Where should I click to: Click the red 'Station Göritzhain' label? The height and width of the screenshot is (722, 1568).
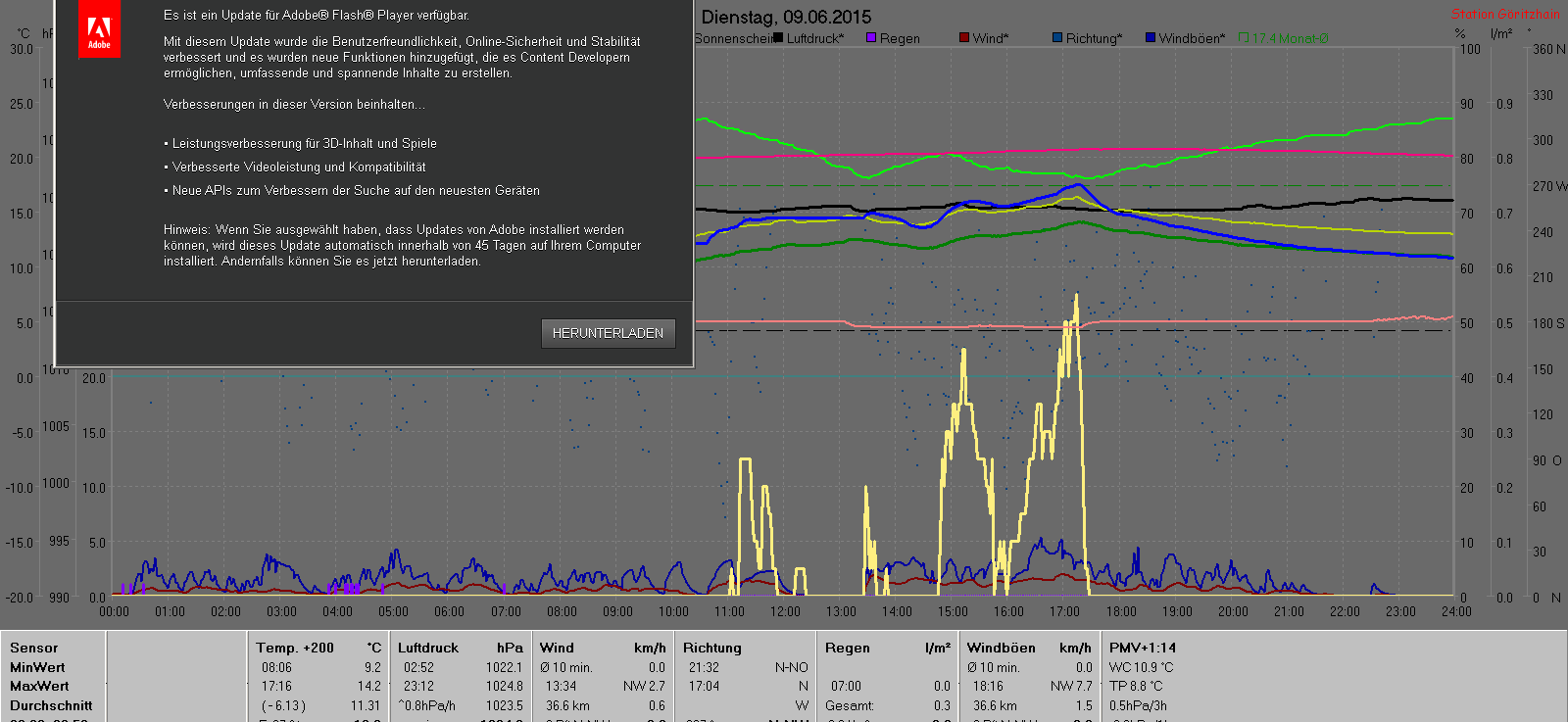[x=1505, y=14]
